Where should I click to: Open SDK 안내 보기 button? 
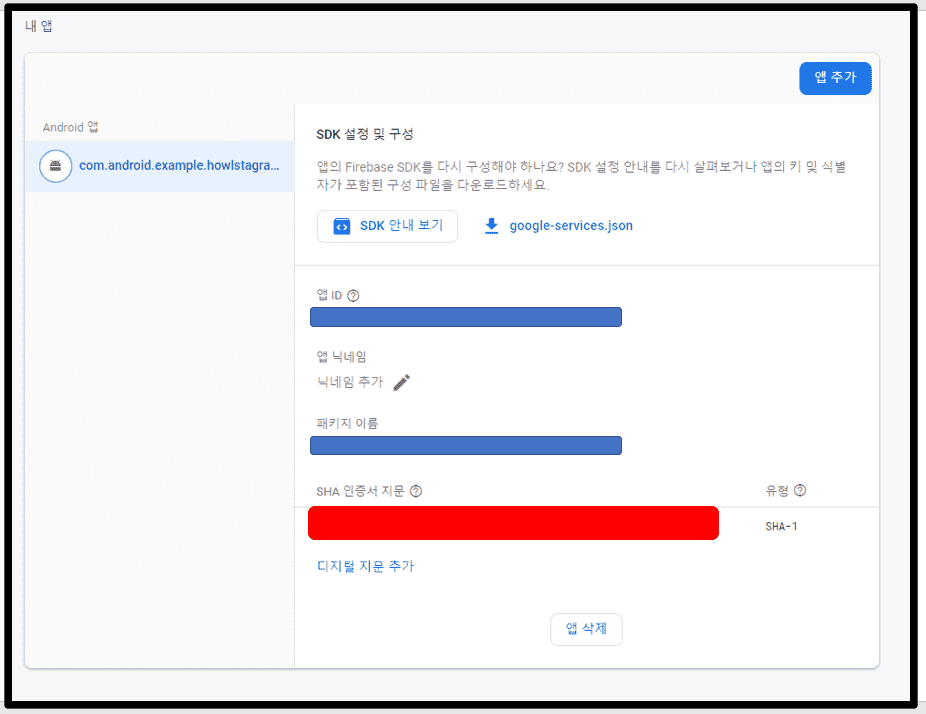point(387,226)
